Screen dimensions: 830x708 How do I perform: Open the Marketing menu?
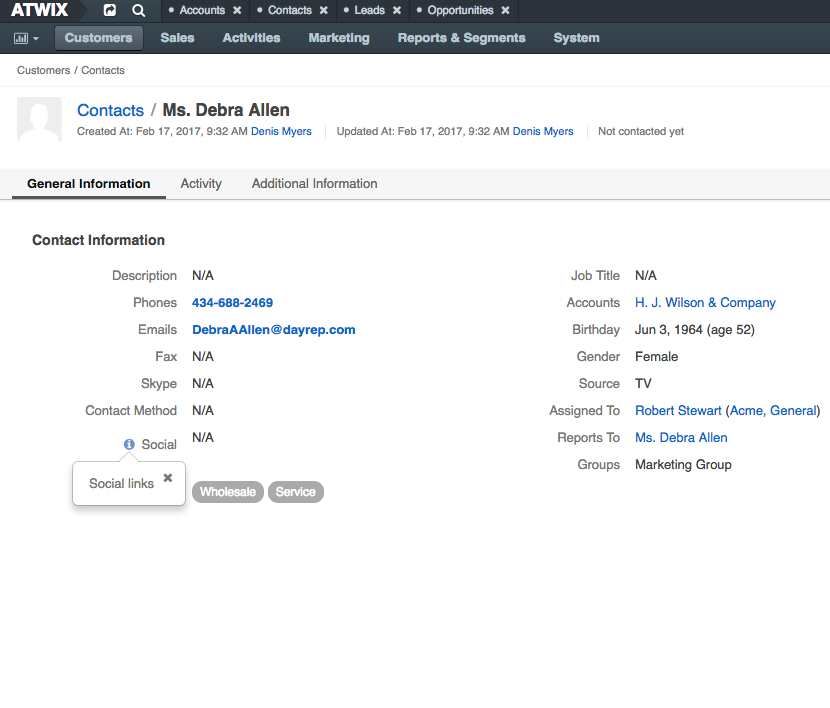pos(339,38)
